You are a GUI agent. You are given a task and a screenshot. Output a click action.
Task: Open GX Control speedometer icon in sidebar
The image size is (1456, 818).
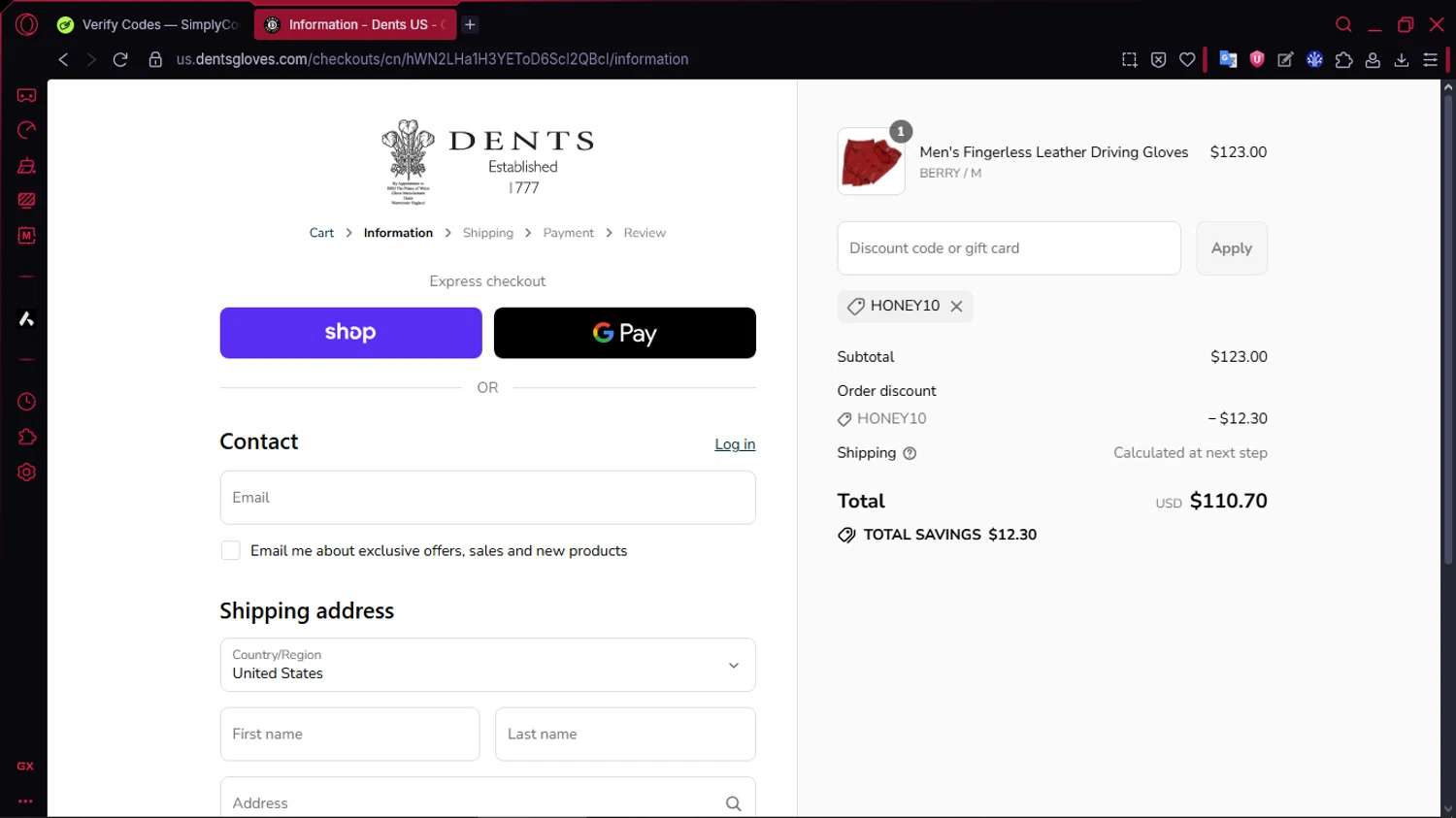click(x=26, y=130)
